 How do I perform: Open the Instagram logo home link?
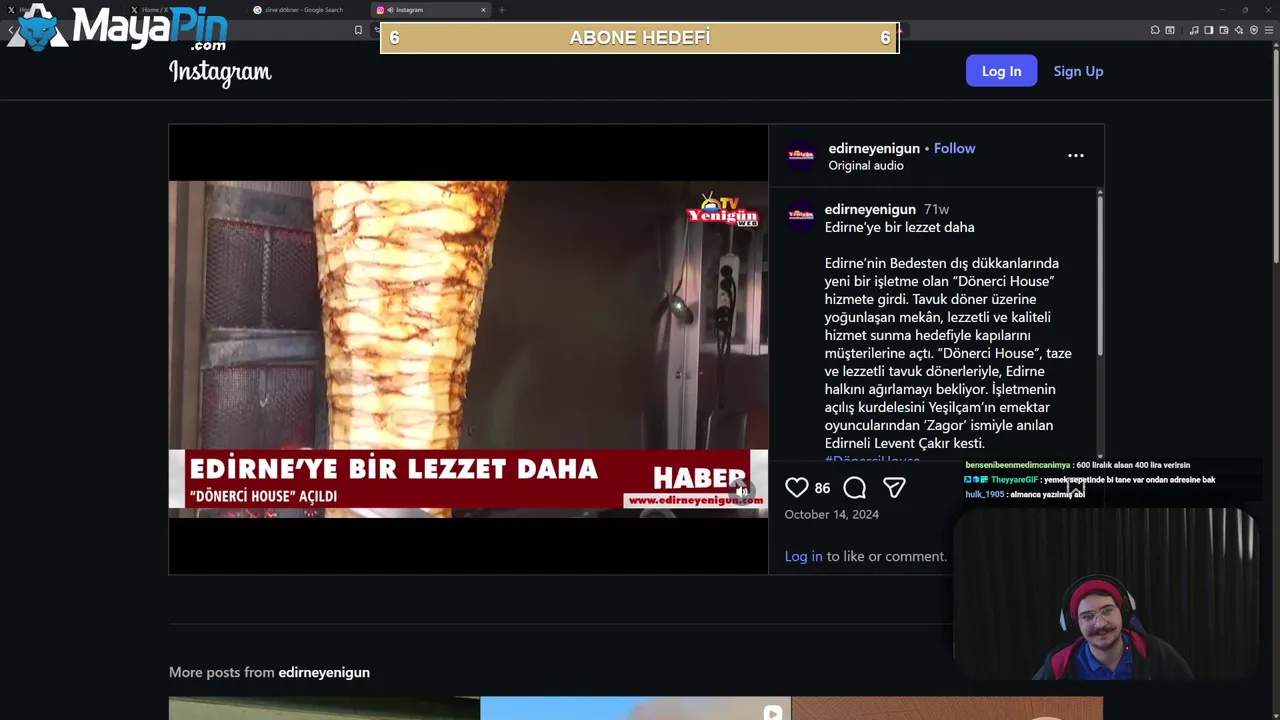220,72
